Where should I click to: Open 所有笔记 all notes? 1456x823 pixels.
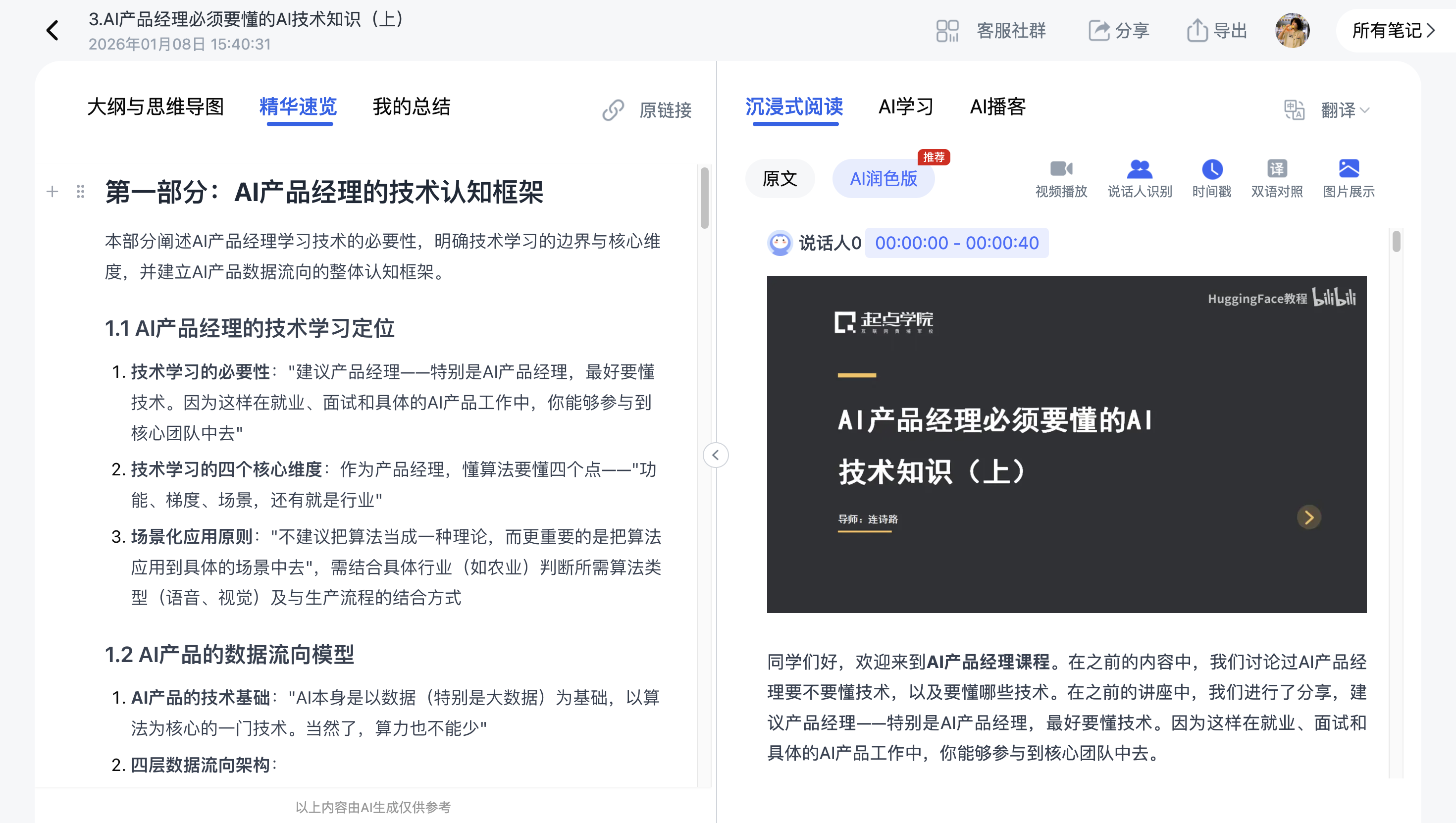tap(1393, 31)
